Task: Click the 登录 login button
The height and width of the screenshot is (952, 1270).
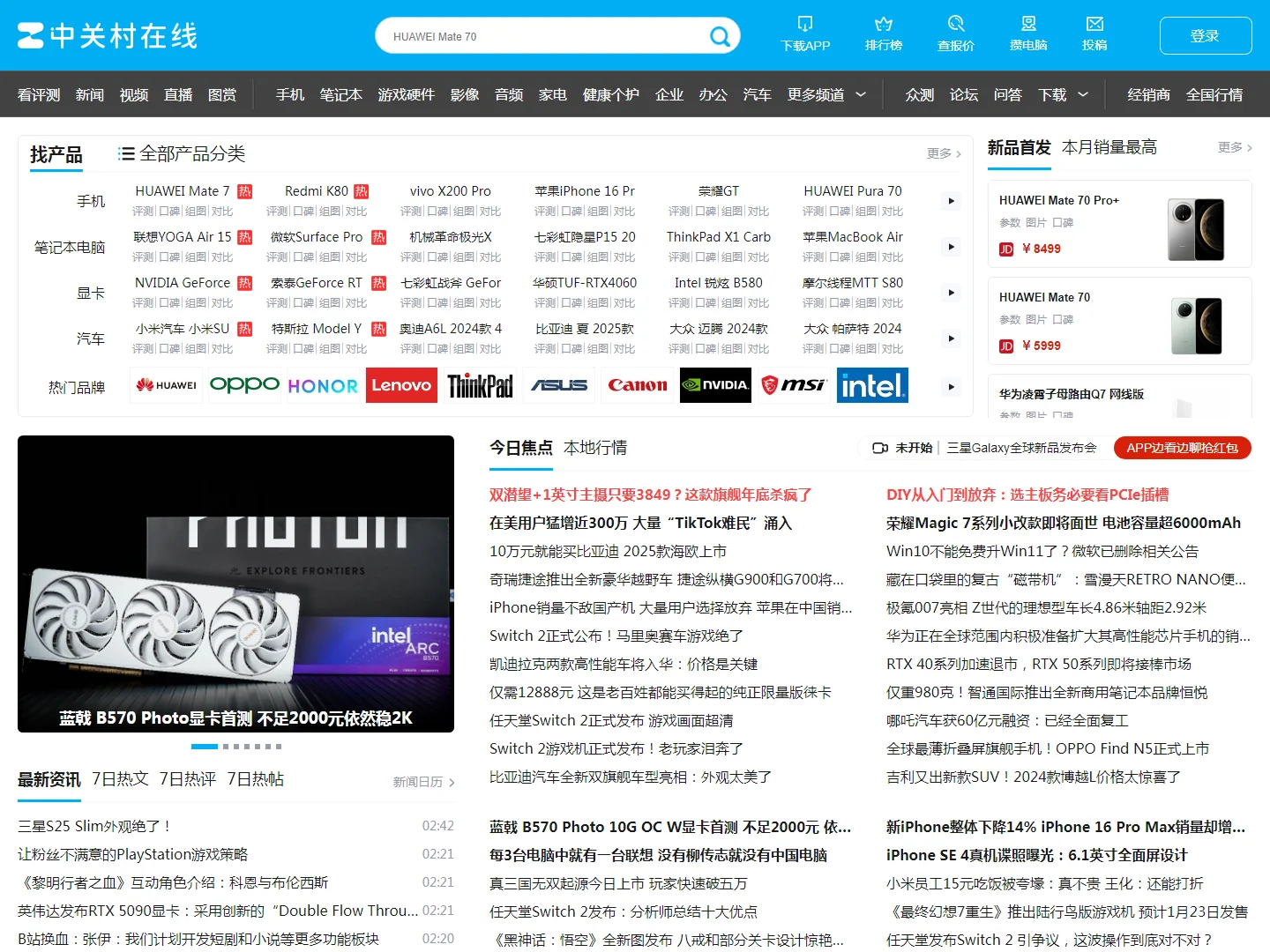Action: [x=1206, y=36]
